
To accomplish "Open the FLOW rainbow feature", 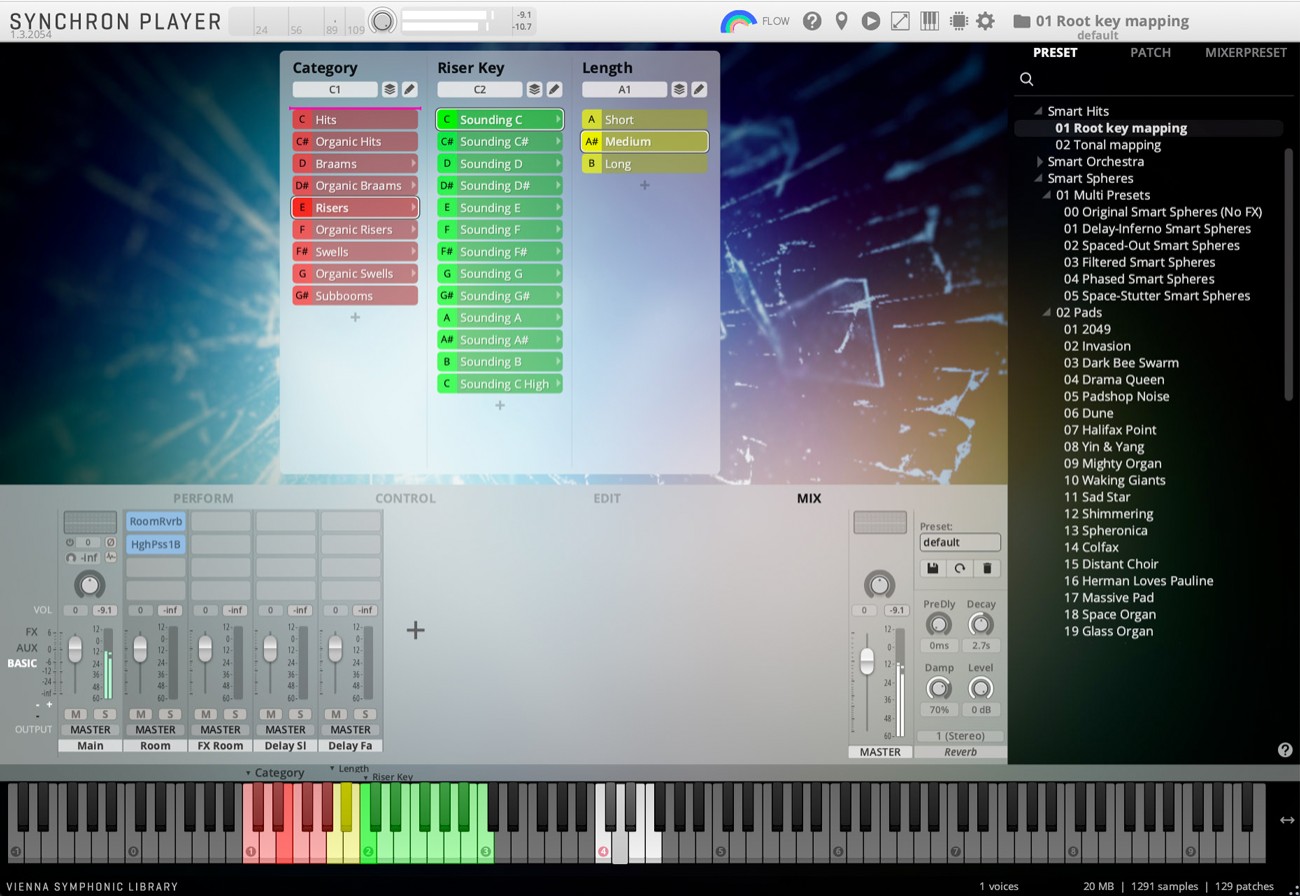I will pos(739,20).
